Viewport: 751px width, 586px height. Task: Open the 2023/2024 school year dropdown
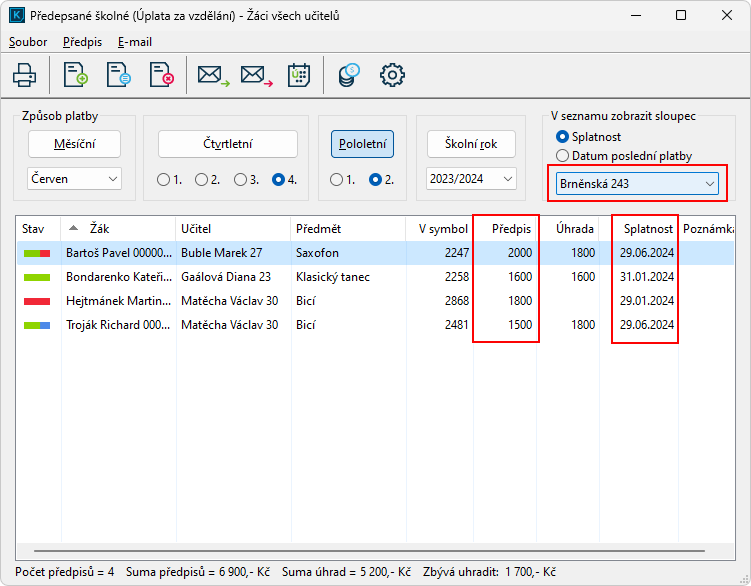[471, 179]
